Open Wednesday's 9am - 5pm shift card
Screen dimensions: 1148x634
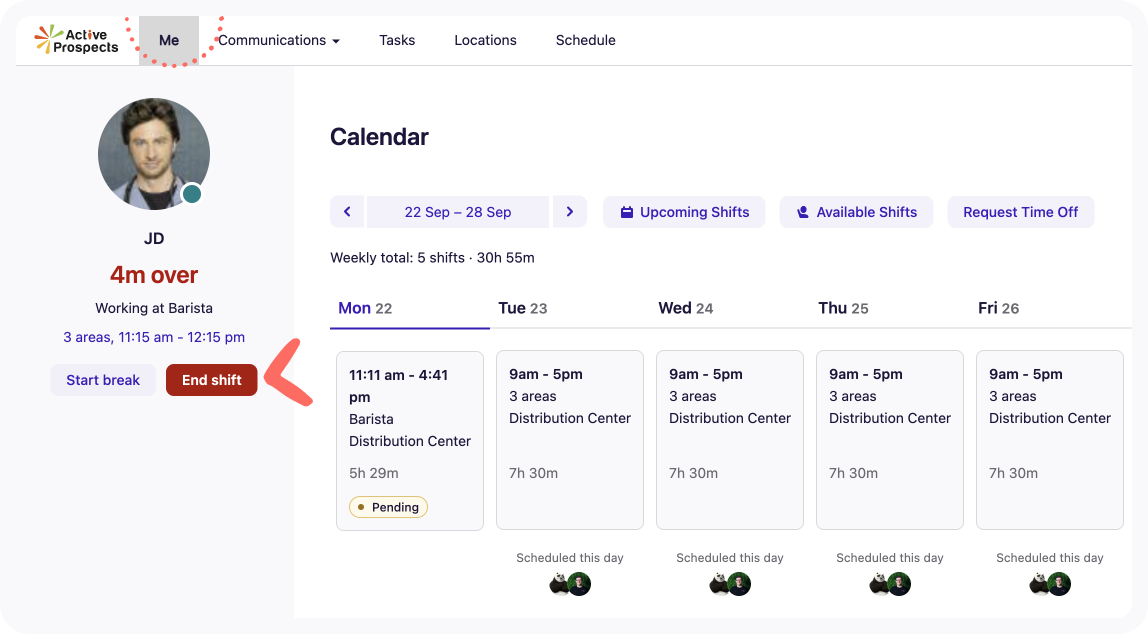click(x=730, y=439)
